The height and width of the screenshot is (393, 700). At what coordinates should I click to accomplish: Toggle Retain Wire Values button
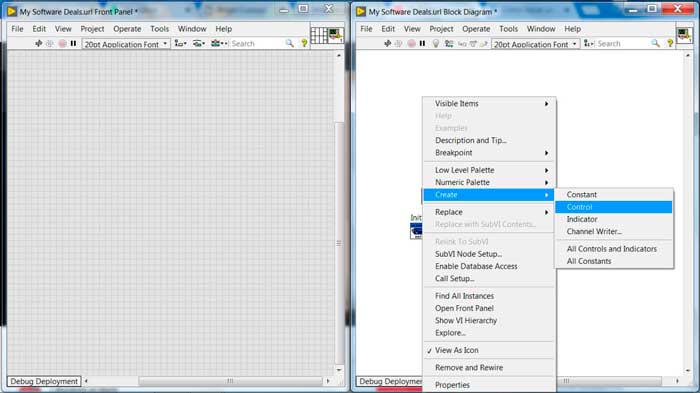click(x=449, y=43)
